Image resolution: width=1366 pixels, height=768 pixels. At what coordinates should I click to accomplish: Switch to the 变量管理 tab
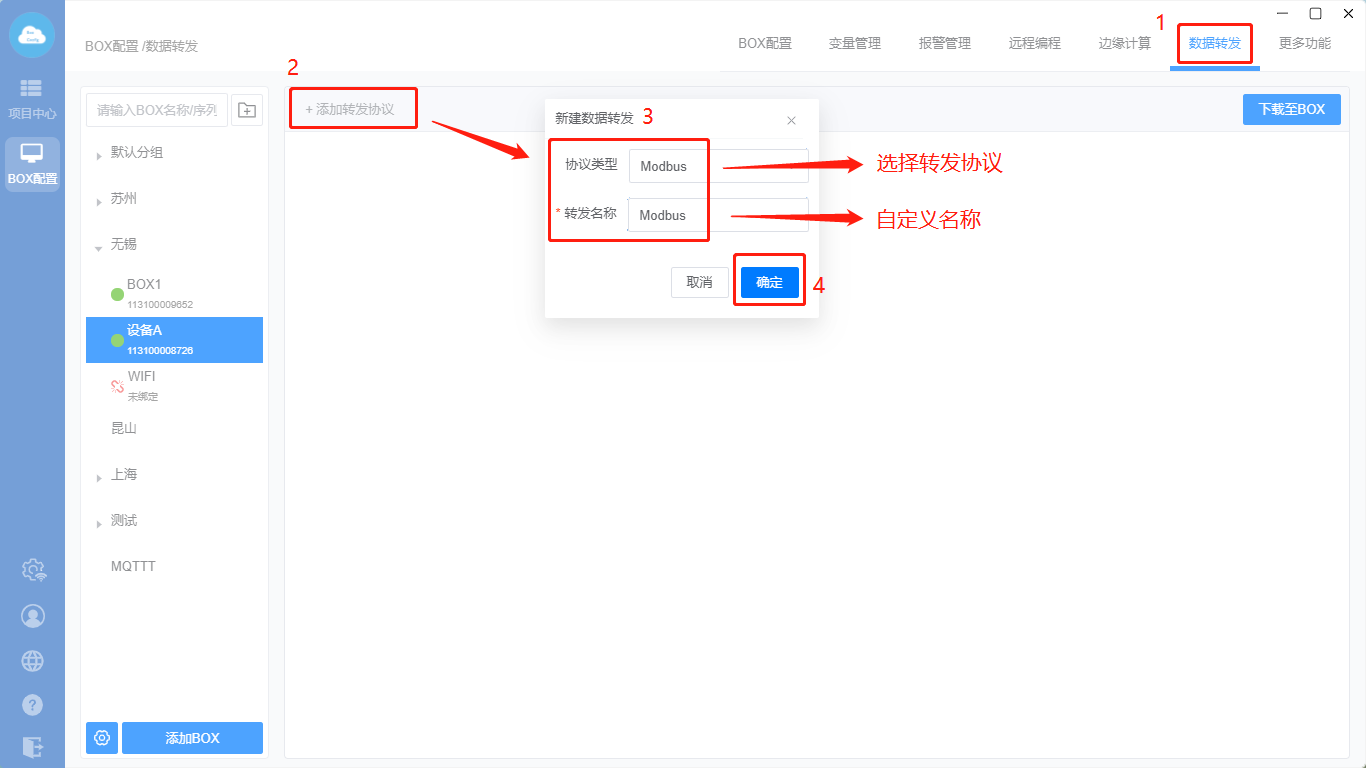854,44
